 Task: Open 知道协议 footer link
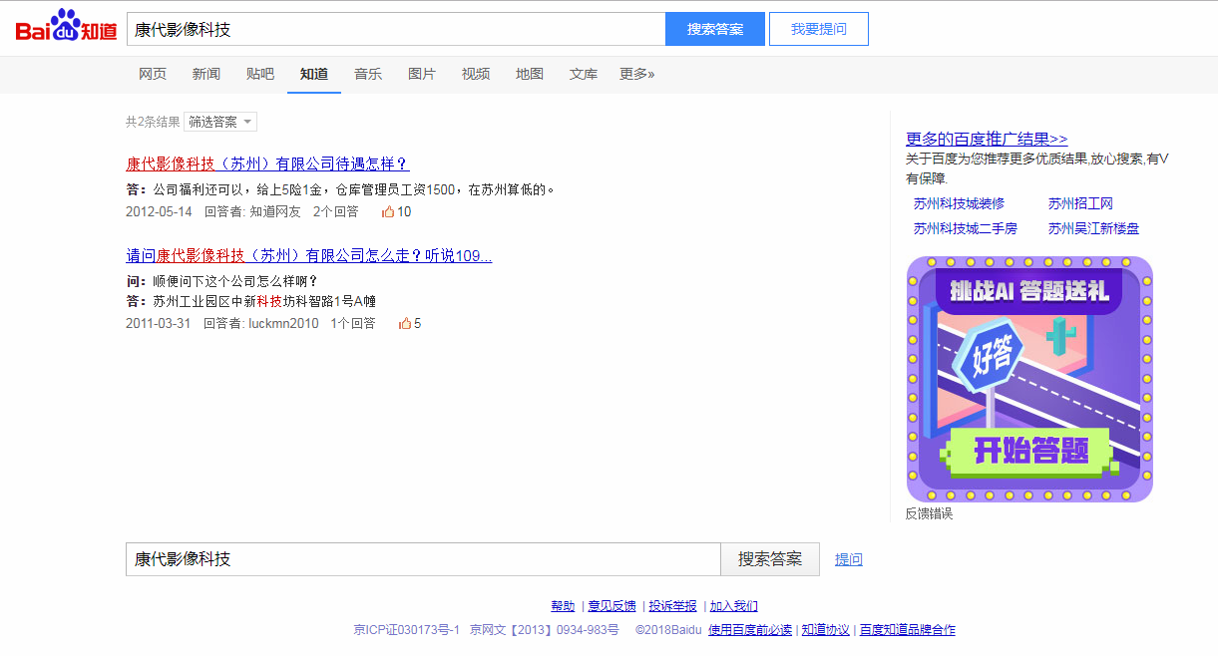(x=826, y=630)
